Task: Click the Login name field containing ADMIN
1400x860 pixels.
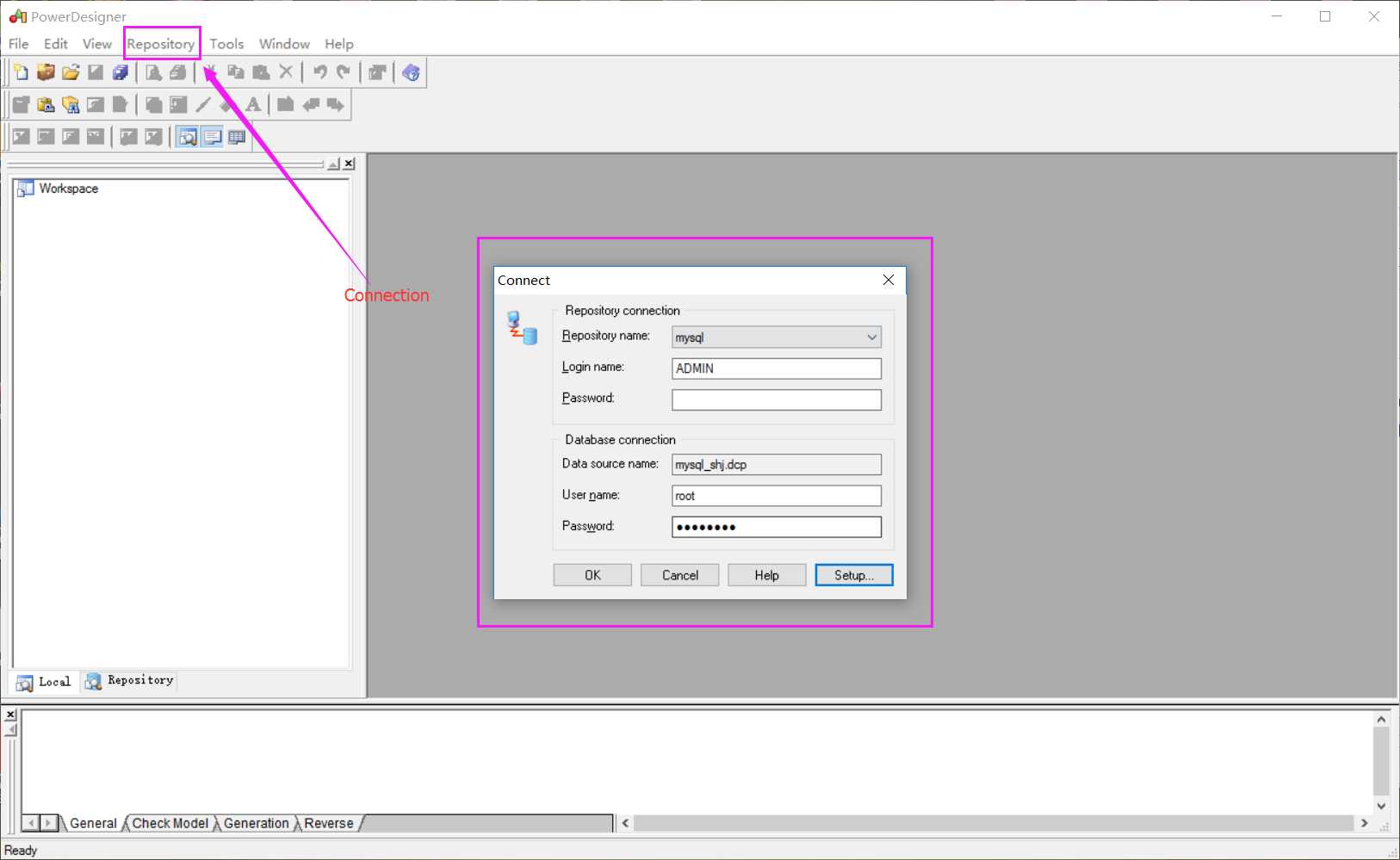Action: pos(777,368)
